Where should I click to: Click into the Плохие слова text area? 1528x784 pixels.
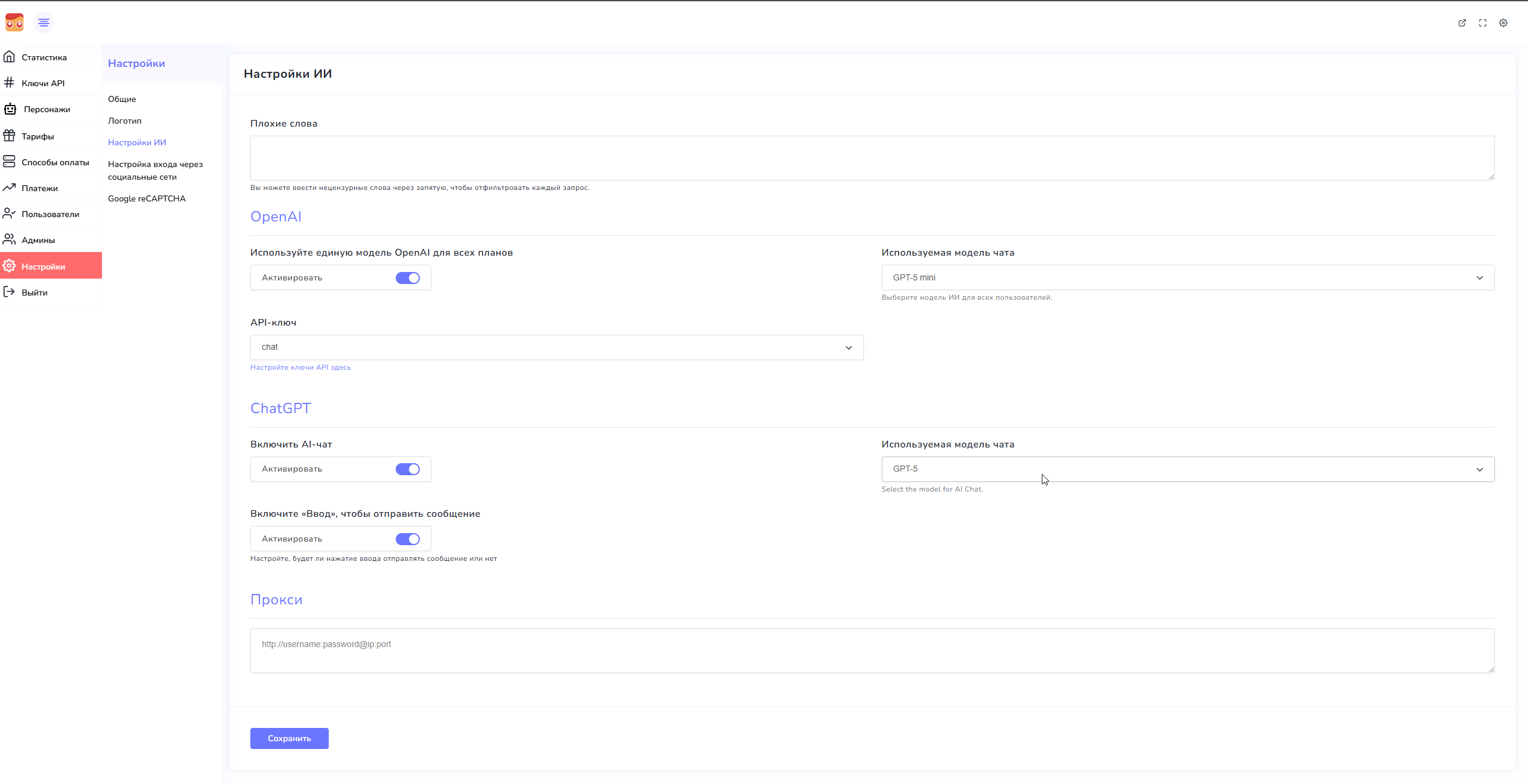point(872,157)
